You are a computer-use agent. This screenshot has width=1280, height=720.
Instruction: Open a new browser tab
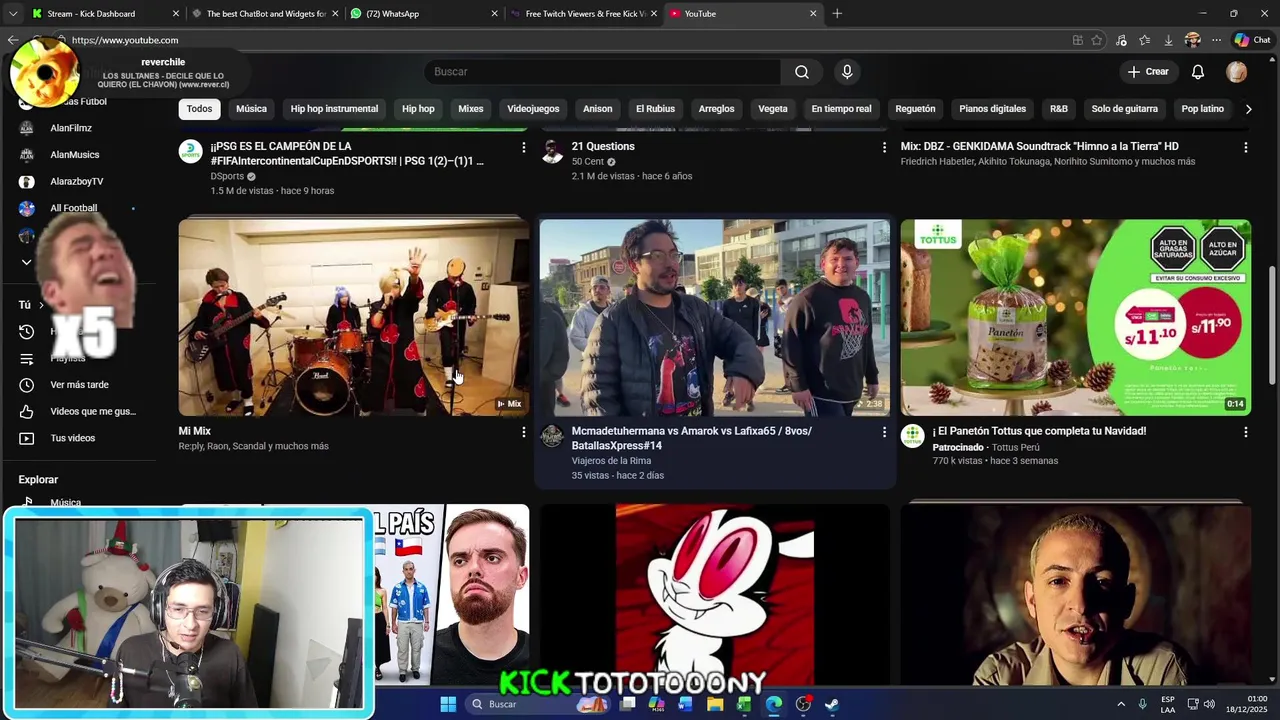pos(837,14)
